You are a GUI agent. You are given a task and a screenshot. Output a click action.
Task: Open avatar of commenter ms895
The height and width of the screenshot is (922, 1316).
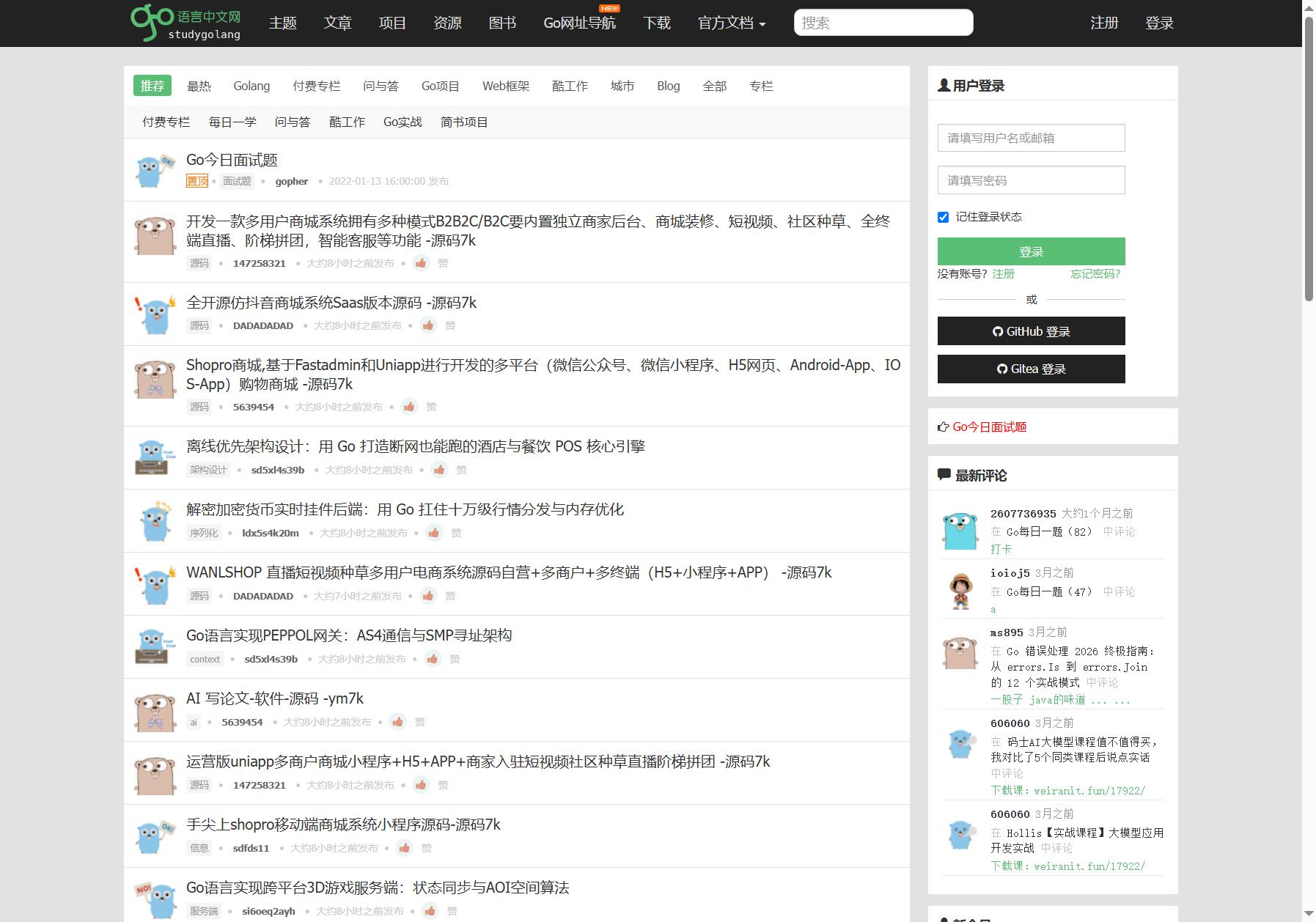tap(960, 652)
